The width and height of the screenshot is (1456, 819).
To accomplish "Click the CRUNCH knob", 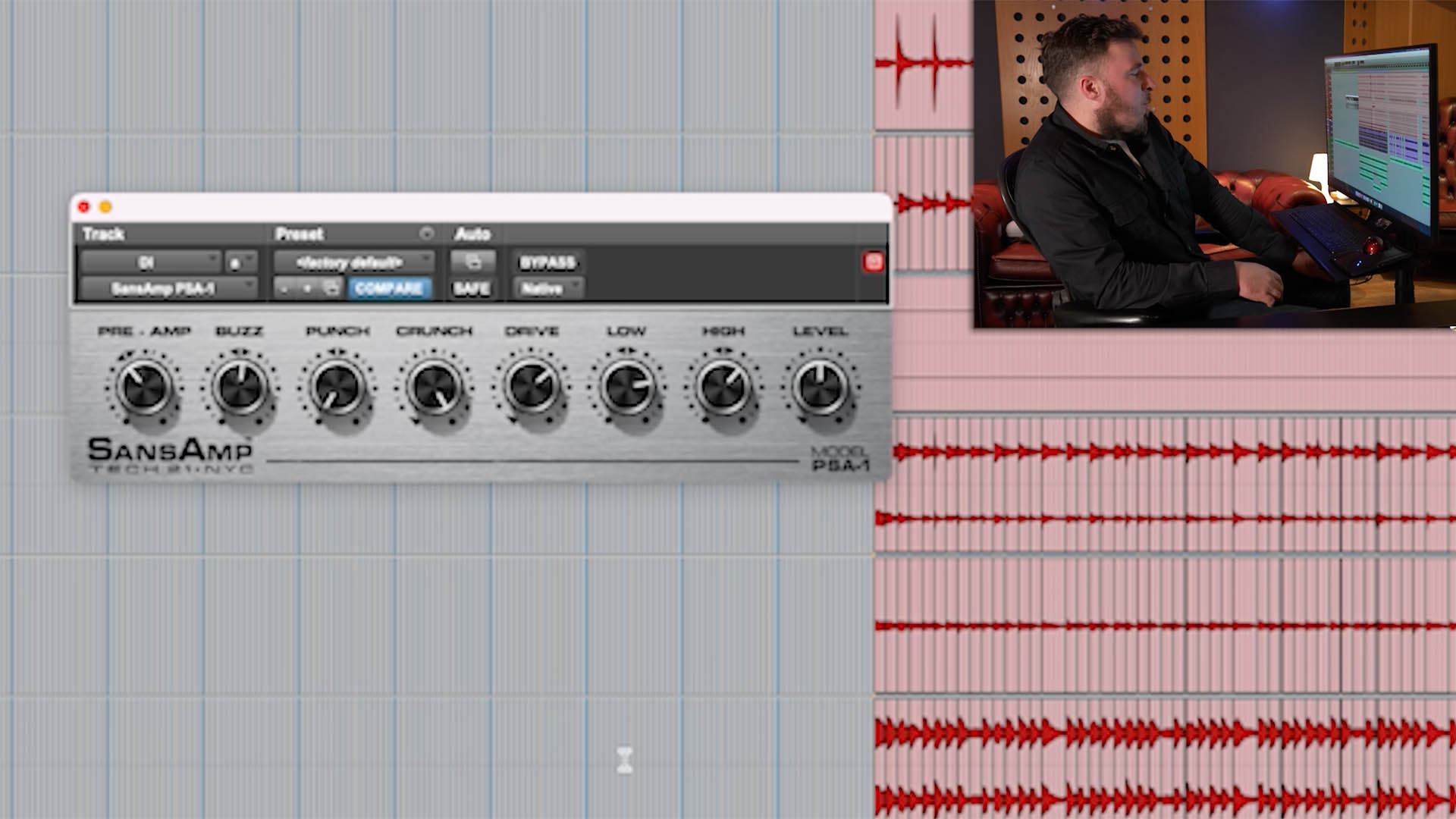I will 434,386.
